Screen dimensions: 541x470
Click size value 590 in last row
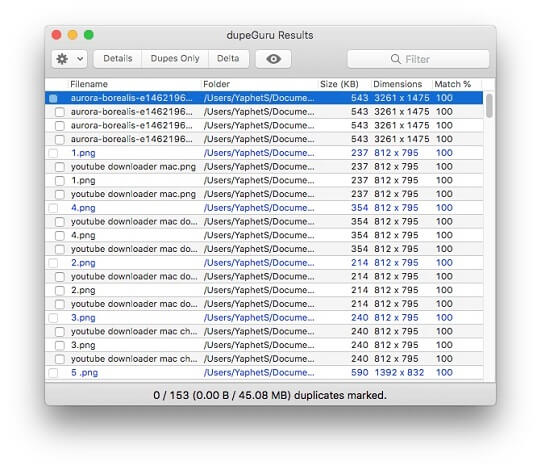360,373
